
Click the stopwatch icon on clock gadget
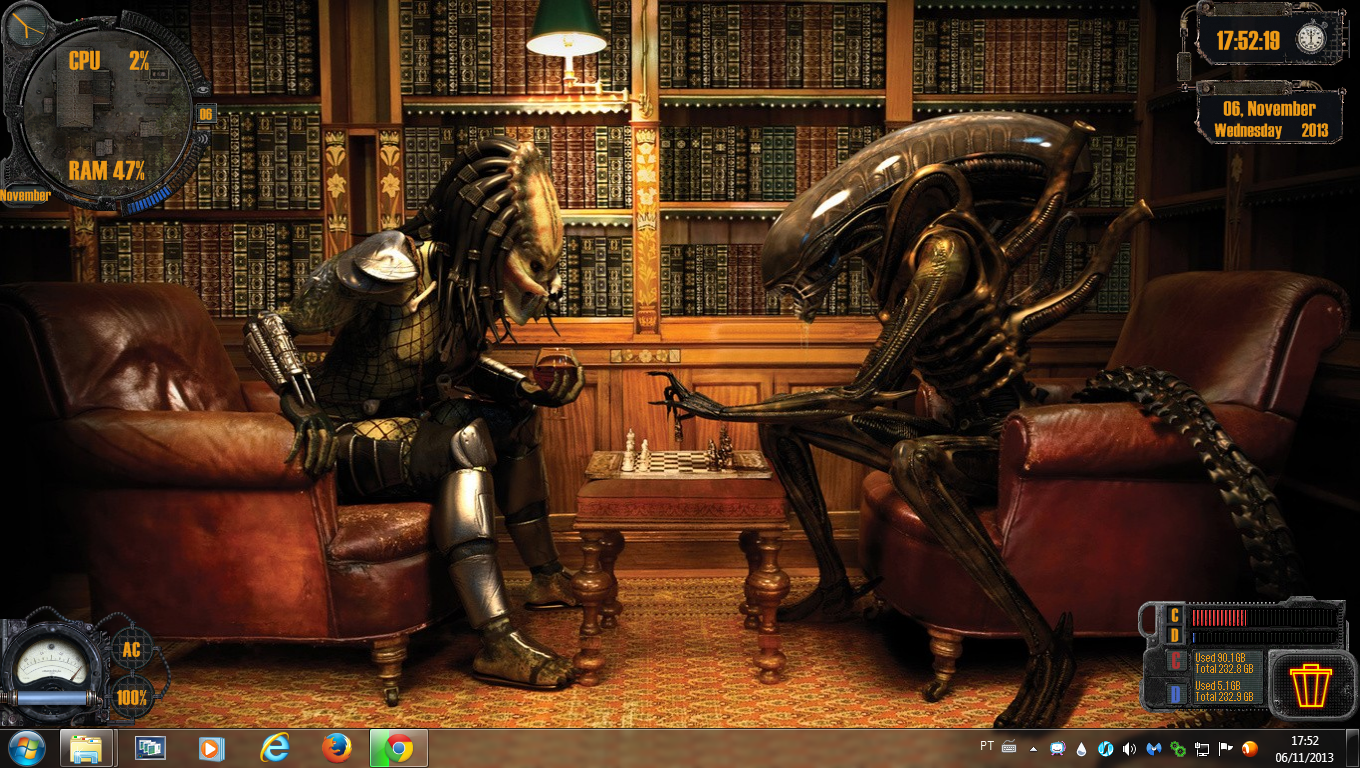point(1311,38)
